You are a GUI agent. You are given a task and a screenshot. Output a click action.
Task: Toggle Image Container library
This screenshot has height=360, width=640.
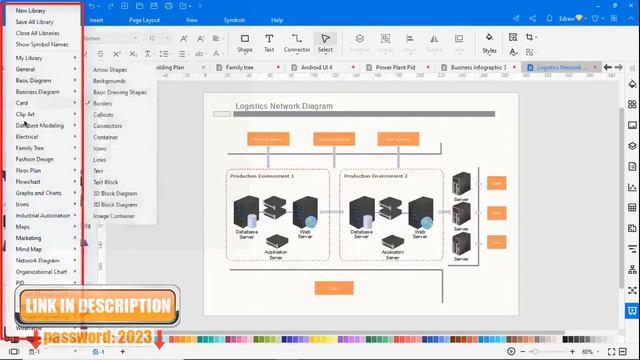click(x=114, y=216)
